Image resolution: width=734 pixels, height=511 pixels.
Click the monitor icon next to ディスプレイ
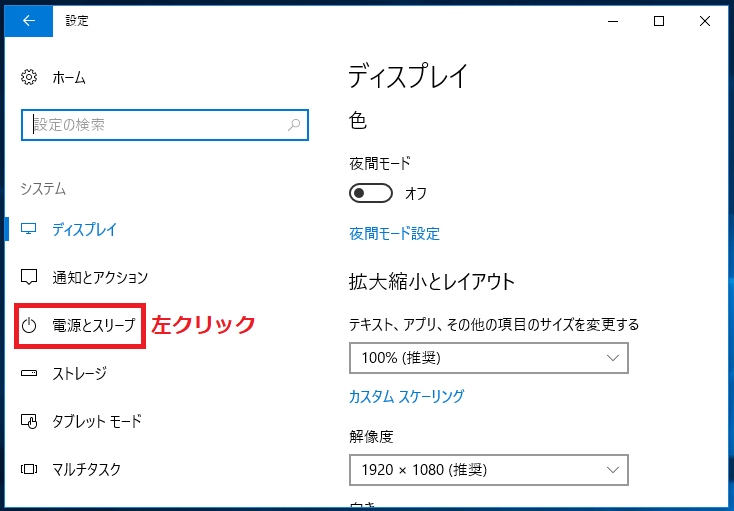29,229
